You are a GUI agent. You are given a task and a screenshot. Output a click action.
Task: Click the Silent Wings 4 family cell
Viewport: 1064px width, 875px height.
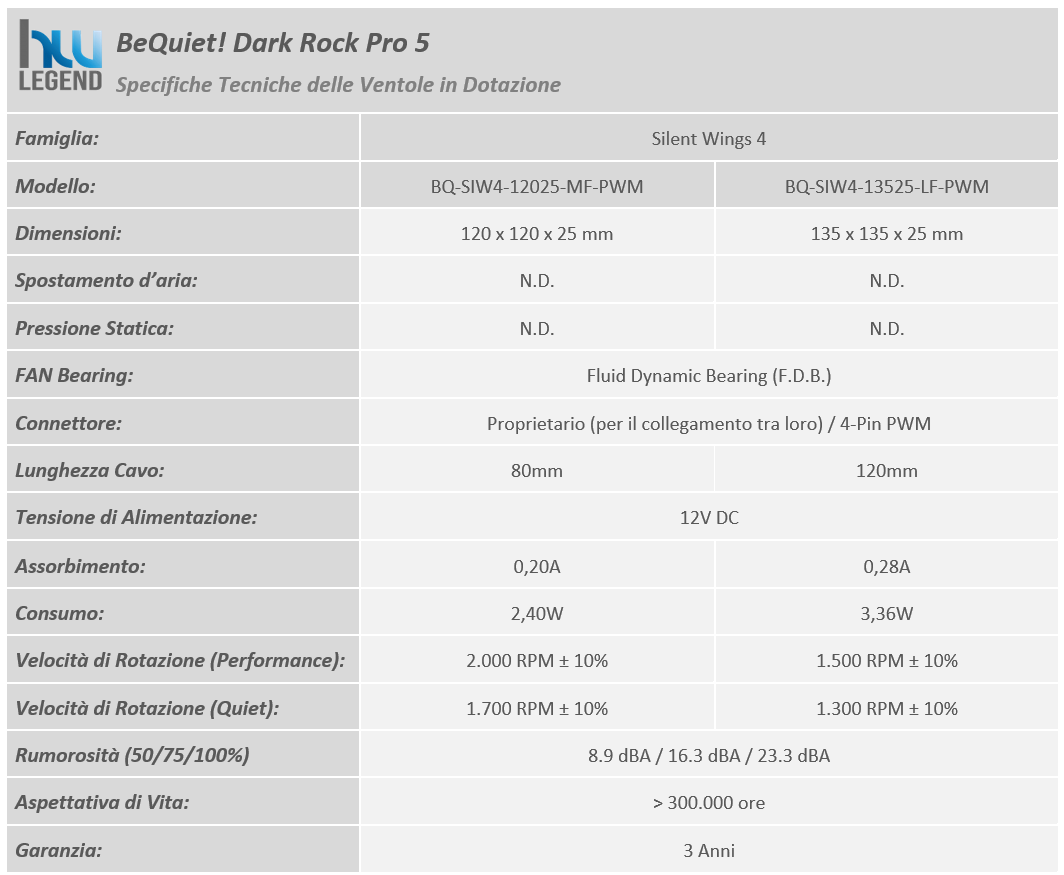(708, 138)
